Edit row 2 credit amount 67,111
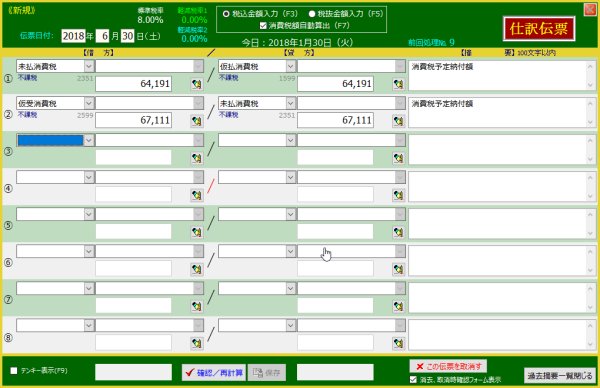 point(335,121)
